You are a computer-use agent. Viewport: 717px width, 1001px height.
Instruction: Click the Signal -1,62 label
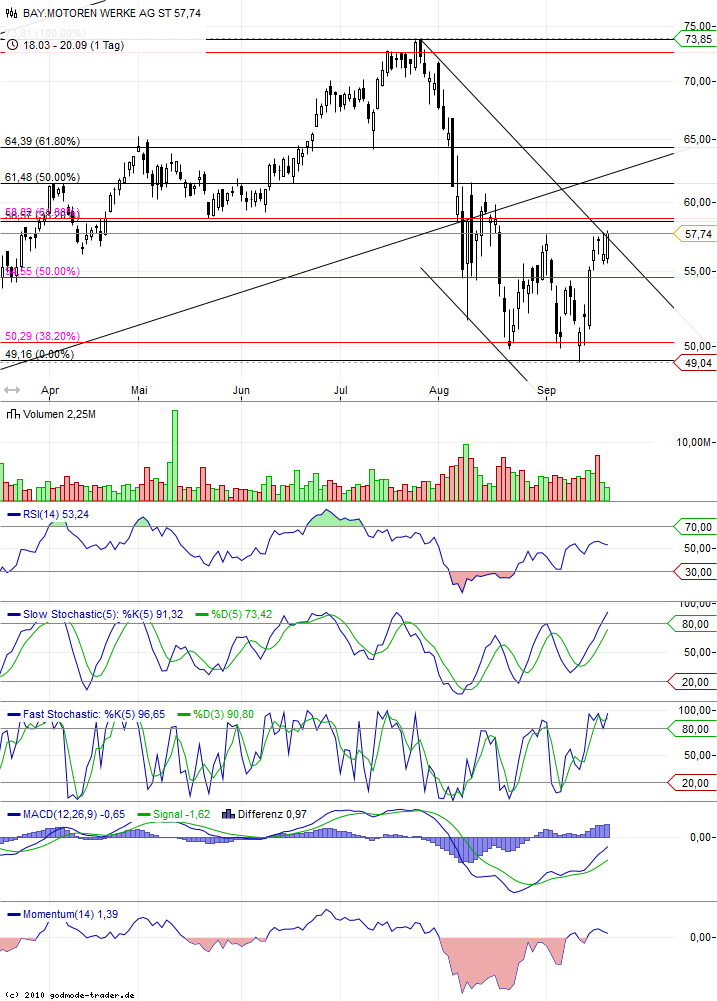(182, 814)
